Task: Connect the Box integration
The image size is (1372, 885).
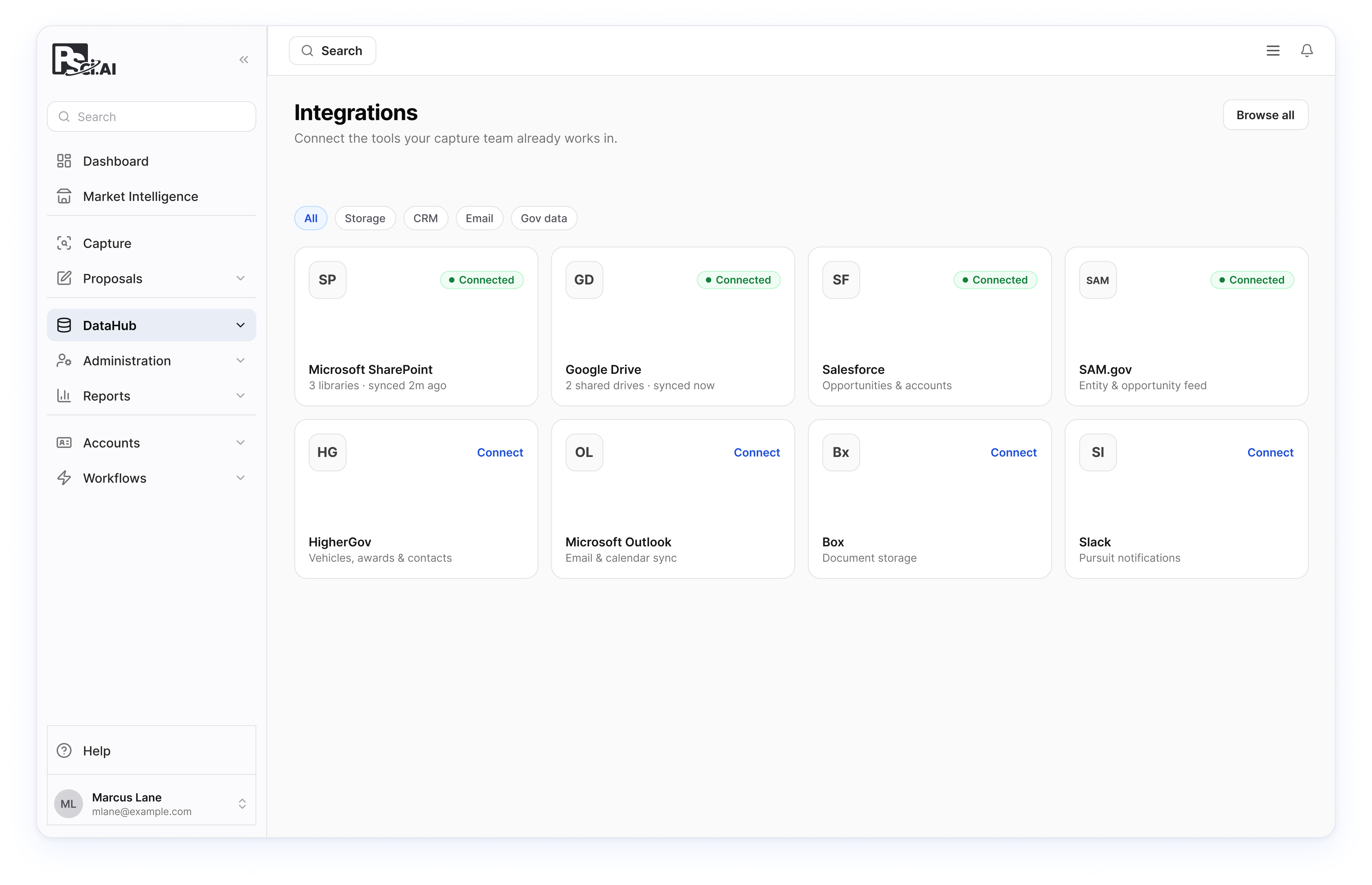Action: tap(1013, 452)
